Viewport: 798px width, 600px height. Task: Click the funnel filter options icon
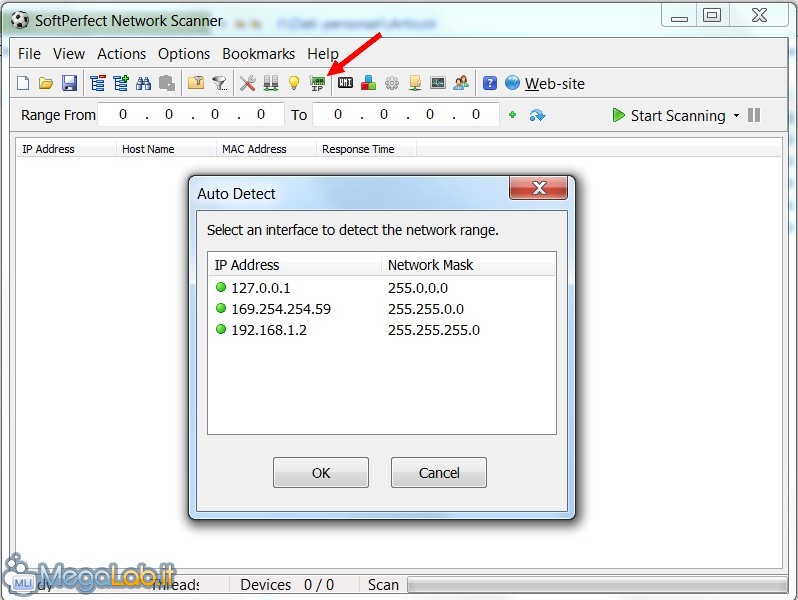[x=219, y=83]
